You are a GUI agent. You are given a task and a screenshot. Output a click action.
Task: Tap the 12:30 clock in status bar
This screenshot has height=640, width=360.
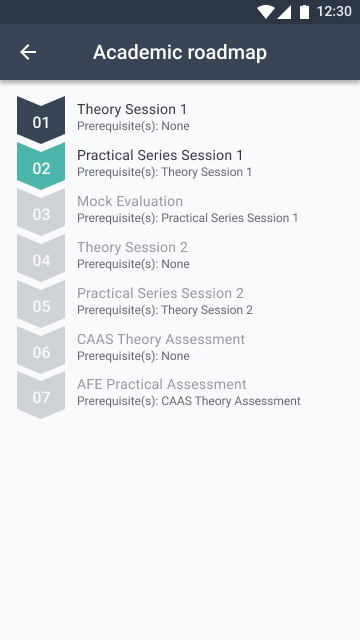(334, 11)
